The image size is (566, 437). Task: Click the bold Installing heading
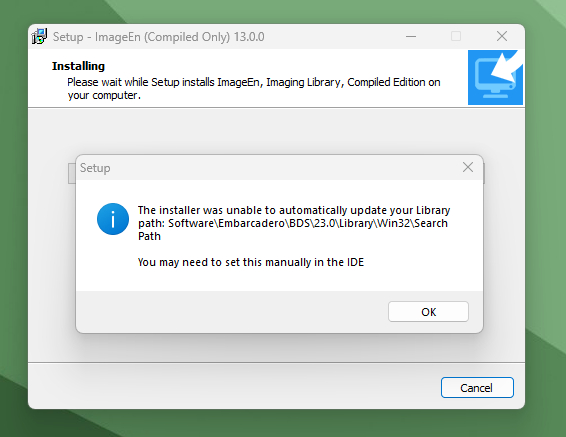[x=78, y=66]
